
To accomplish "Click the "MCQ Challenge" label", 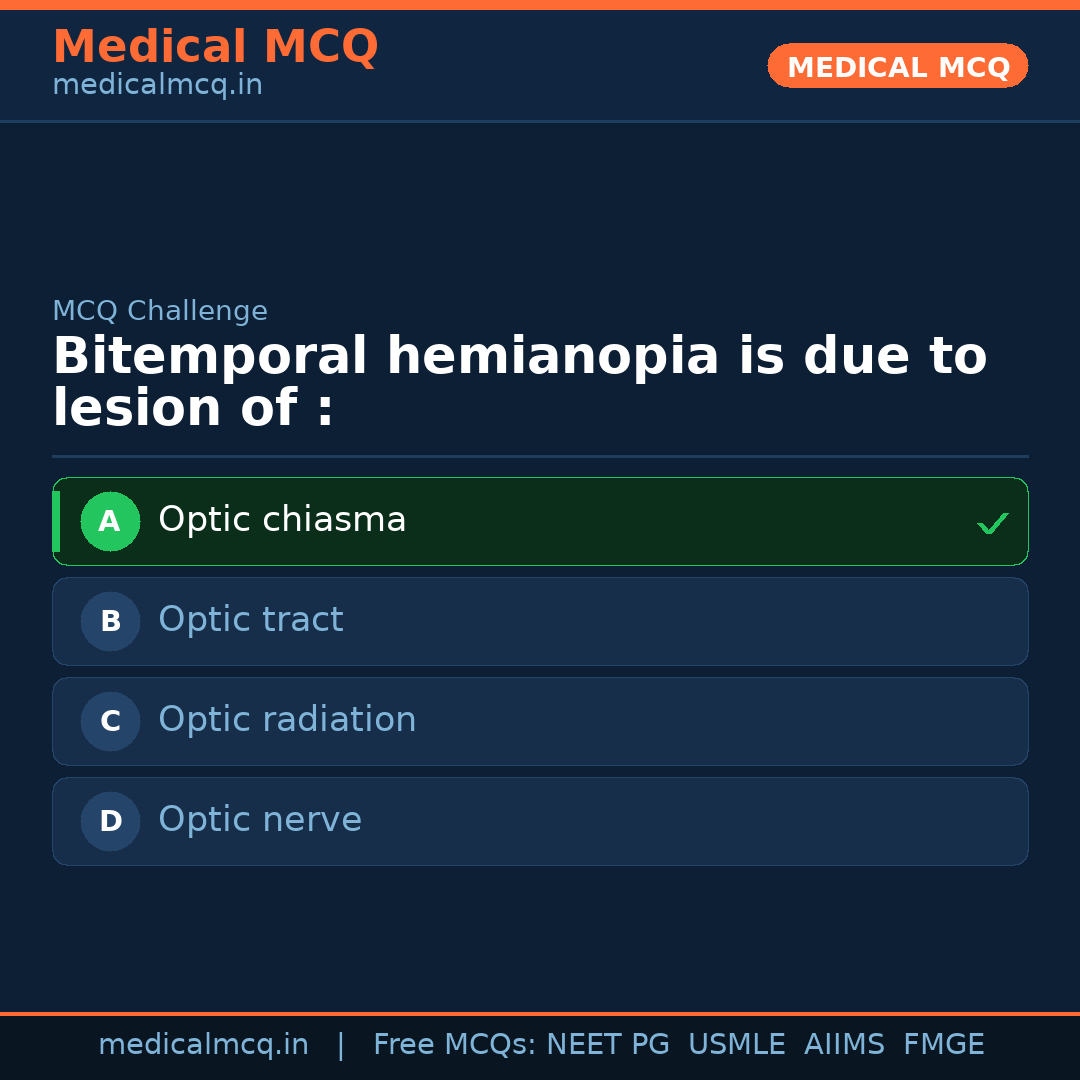I will (160, 311).
